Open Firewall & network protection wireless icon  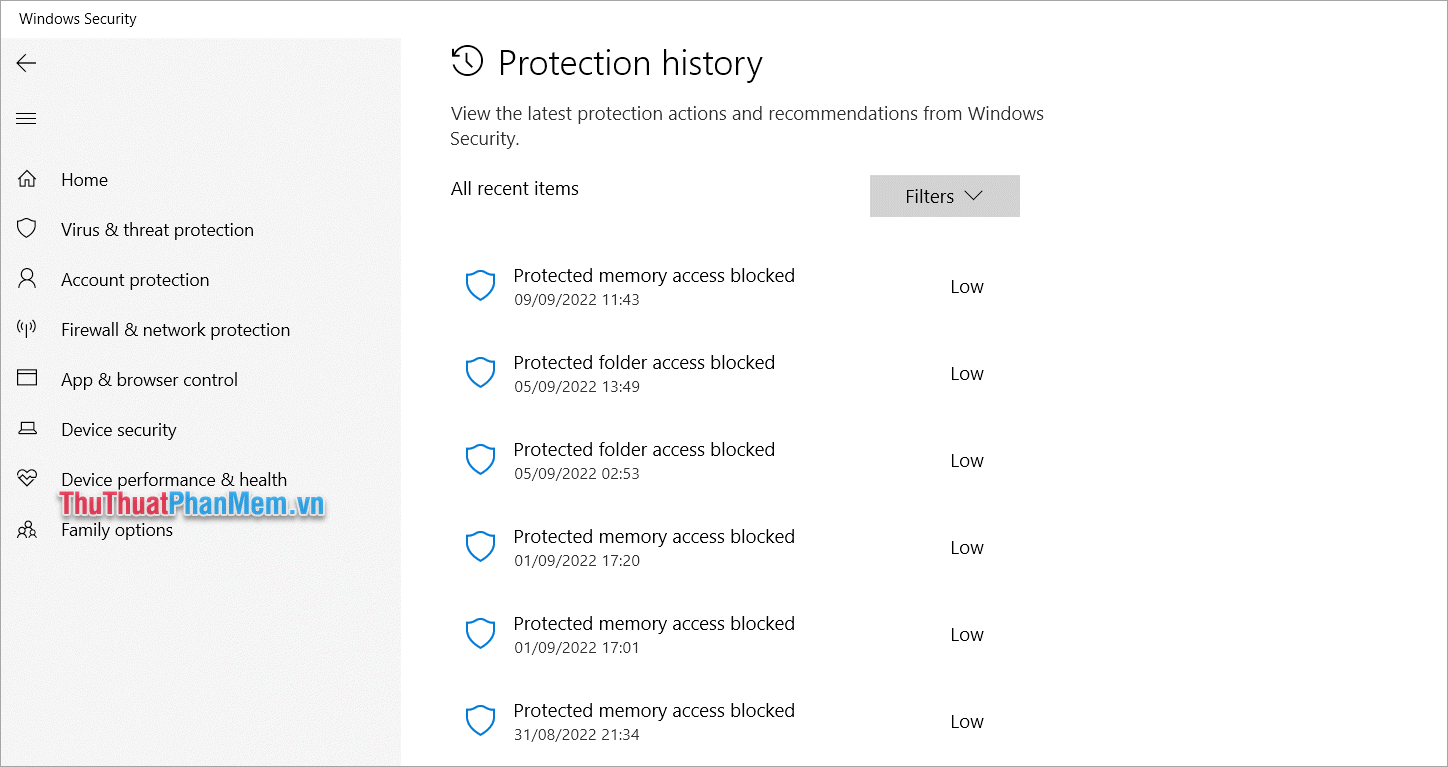click(26, 328)
